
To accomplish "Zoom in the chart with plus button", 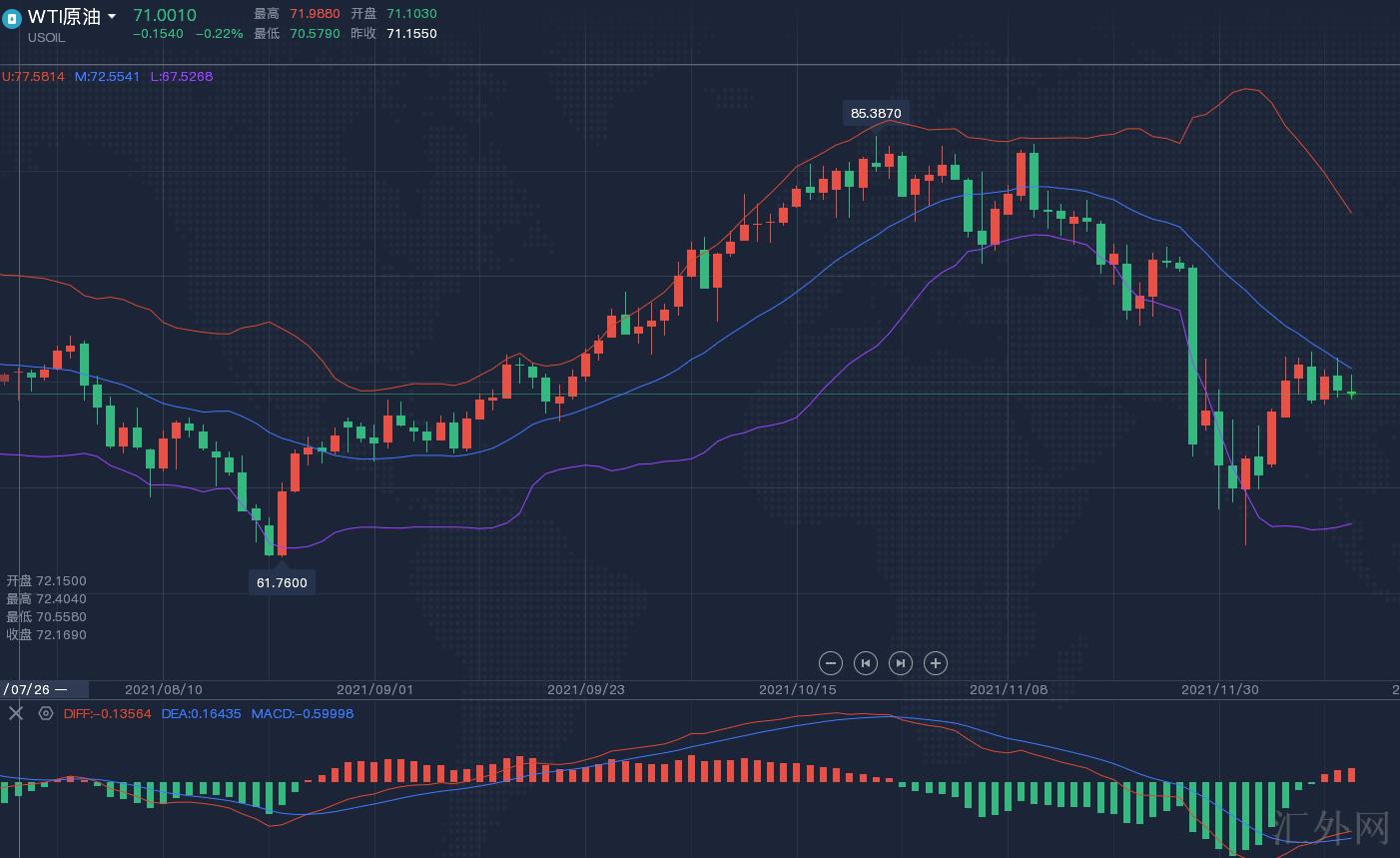I will (x=935, y=663).
